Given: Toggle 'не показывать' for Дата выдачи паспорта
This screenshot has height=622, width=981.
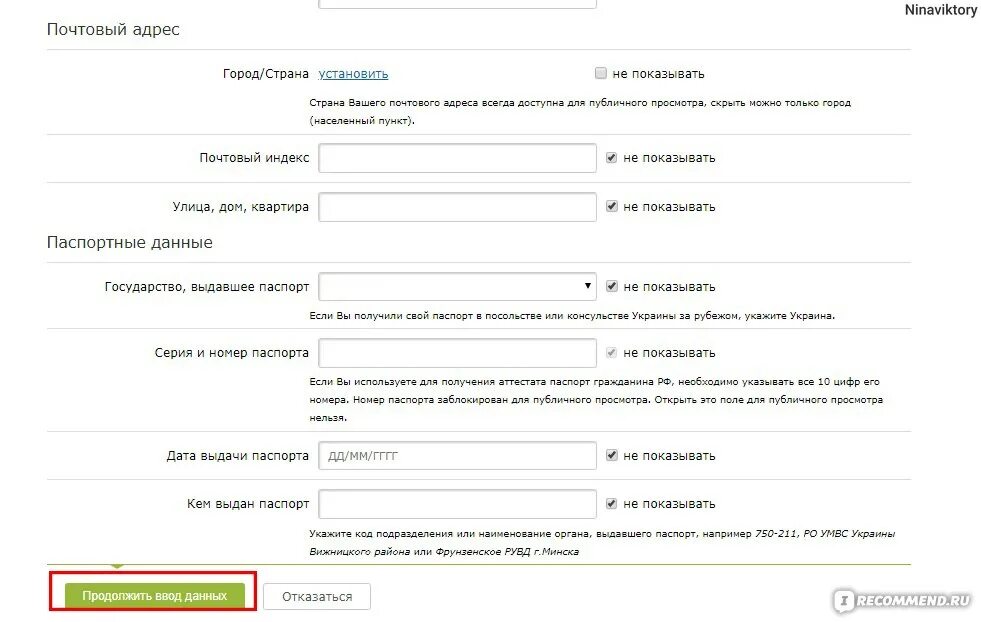Looking at the screenshot, I should [x=611, y=456].
